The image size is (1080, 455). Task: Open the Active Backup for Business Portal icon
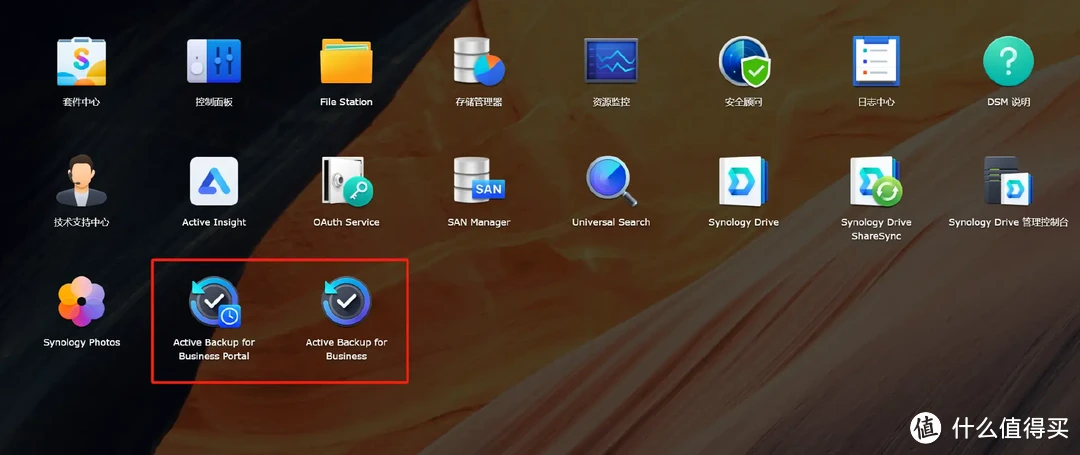click(214, 301)
